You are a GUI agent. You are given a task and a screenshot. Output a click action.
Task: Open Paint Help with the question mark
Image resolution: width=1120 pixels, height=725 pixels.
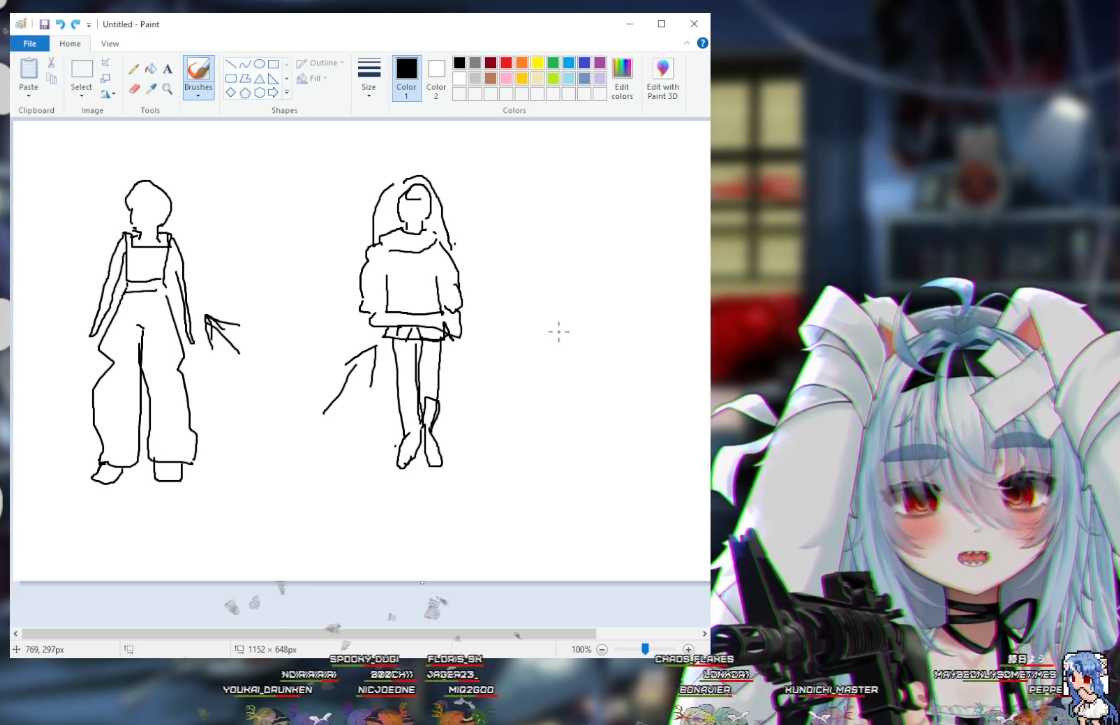[x=702, y=43]
